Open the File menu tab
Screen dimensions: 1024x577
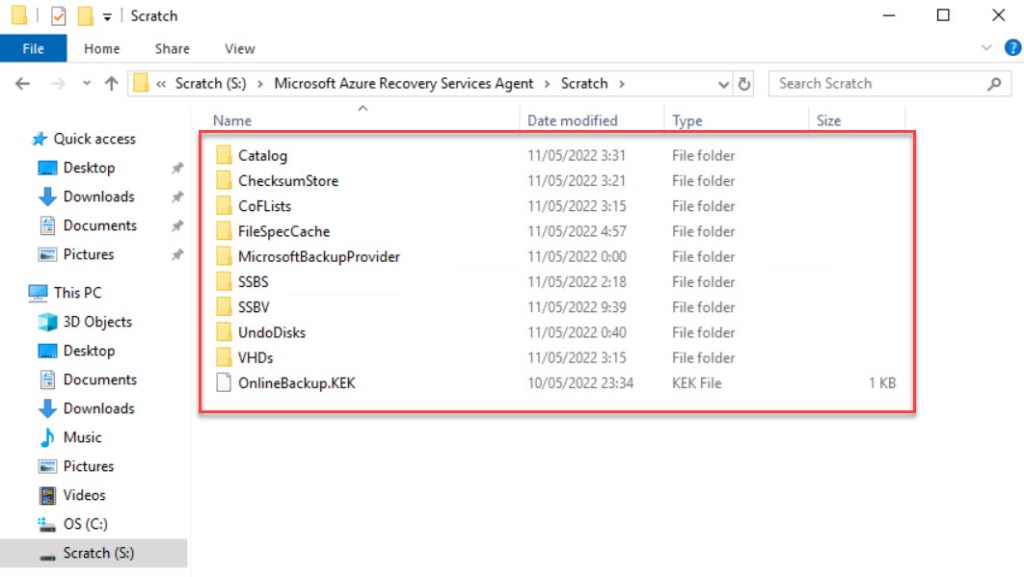coord(33,49)
